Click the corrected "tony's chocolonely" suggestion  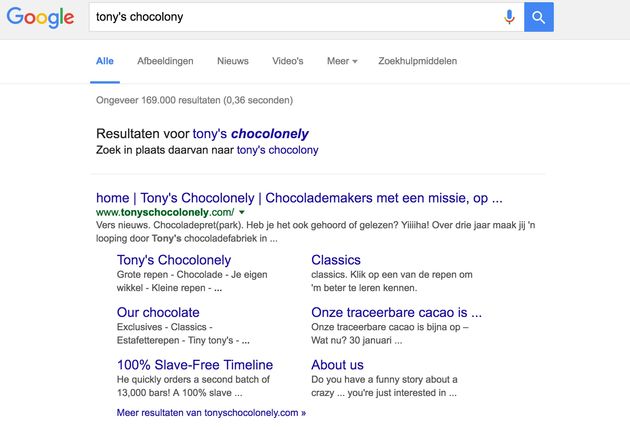coord(250,133)
